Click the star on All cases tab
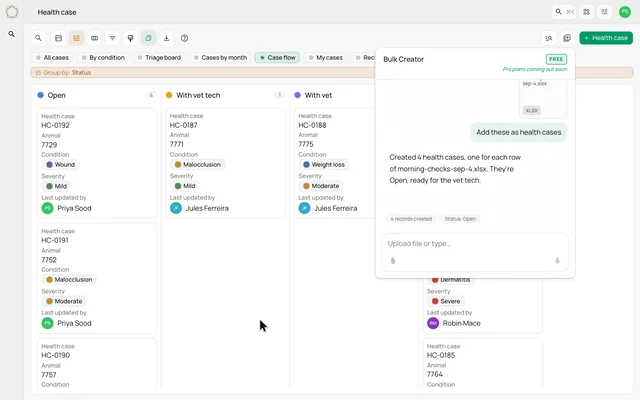The image size is (640, 400). 38,58
